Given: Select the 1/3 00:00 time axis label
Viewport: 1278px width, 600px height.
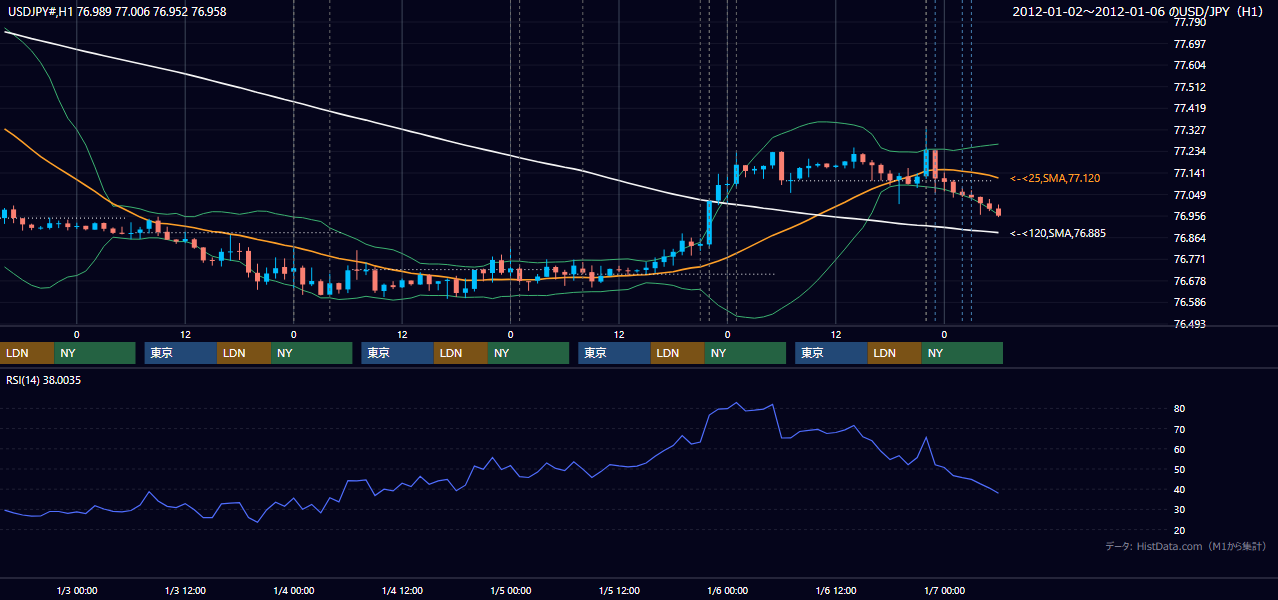Looking at the screenshot, I should tap(76, 591).
